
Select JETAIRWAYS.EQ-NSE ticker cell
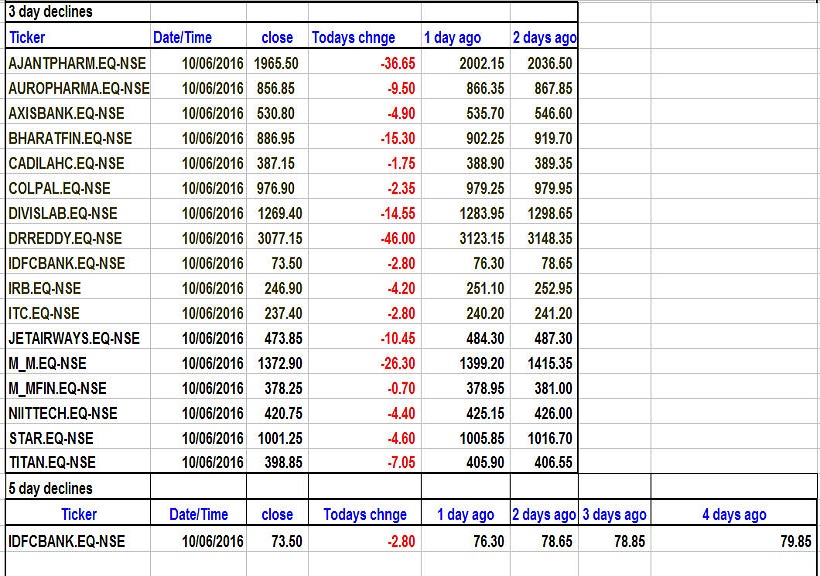click(x=74, y=338)
